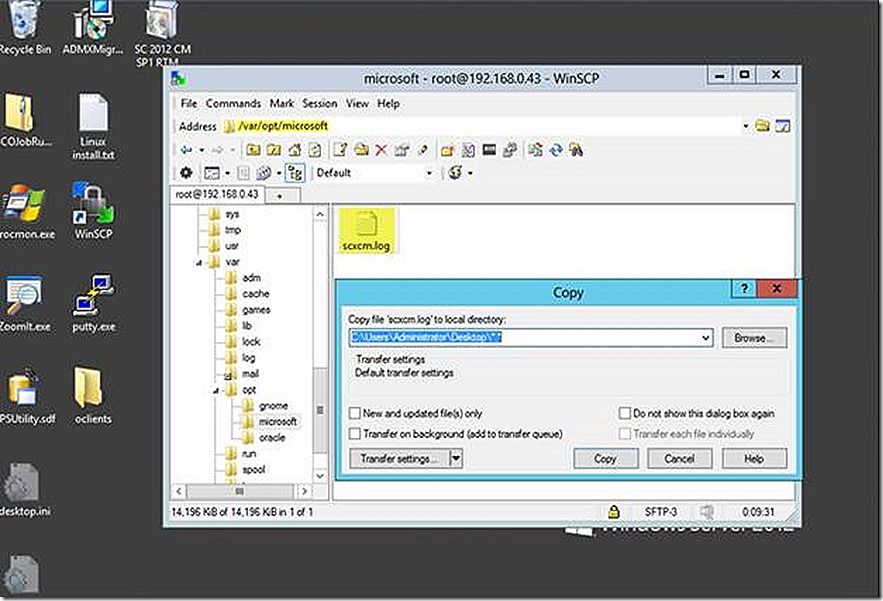Check Do not show this dialog box again
This screenshot has height=601, width=883.
pyautogui.click(x=625, y=413)
